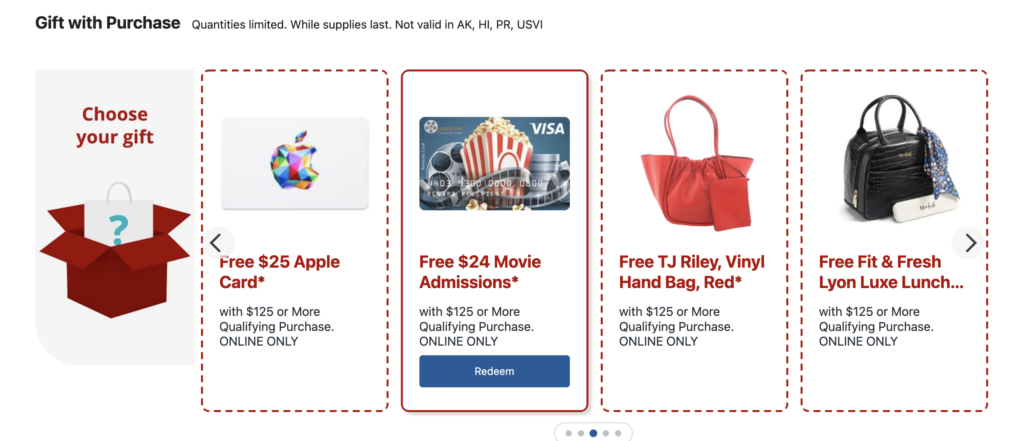Viewport: 1024px width, 441px height.
Task: Go to second carousel pagination dot
Action: 581,433
